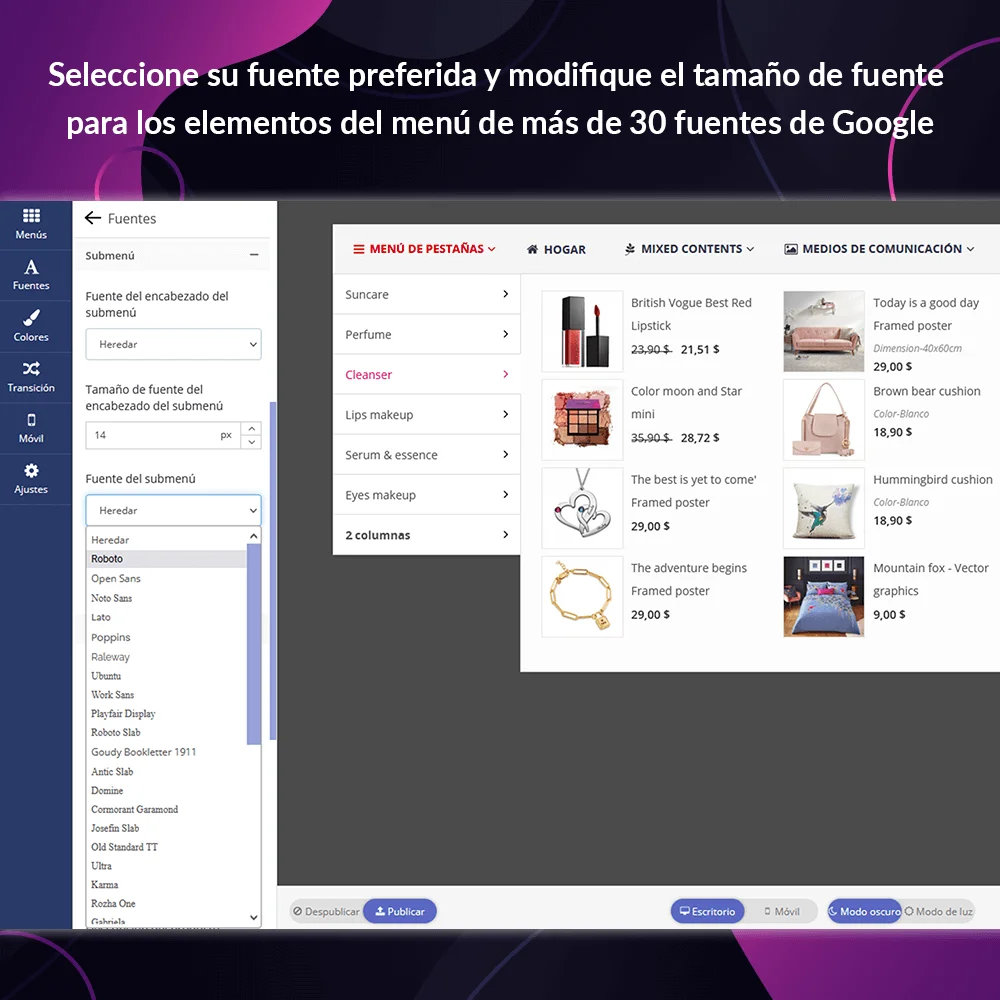Choose Poppins from the font list

coord(110,637)
